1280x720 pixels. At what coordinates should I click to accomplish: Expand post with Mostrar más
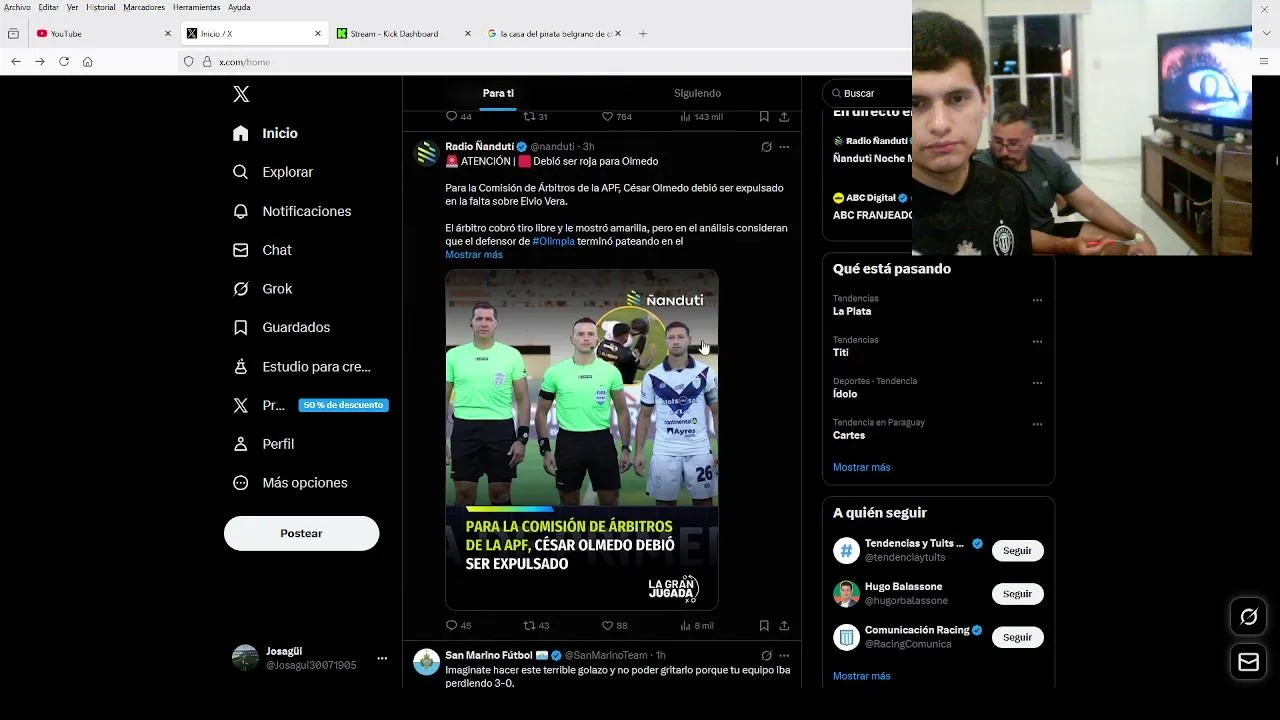click(x=474, y=254)
